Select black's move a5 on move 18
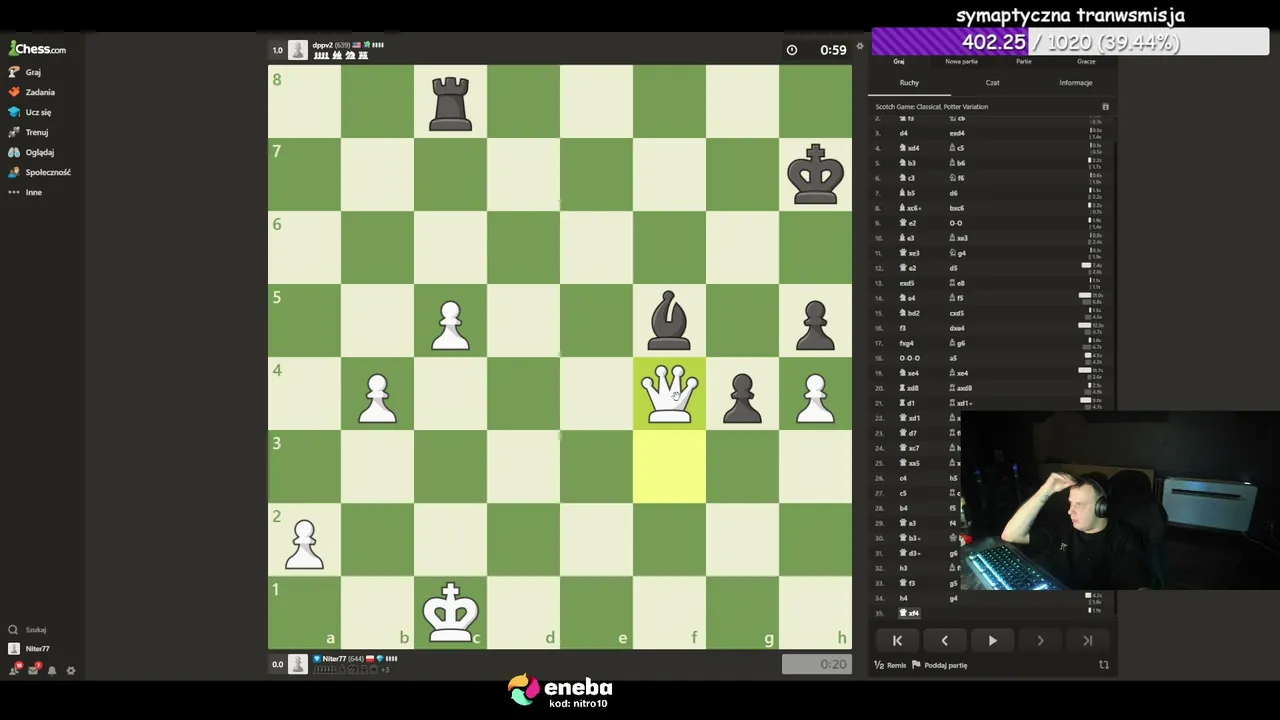Viewport: 1280px width, 720px height. [953, 358]
